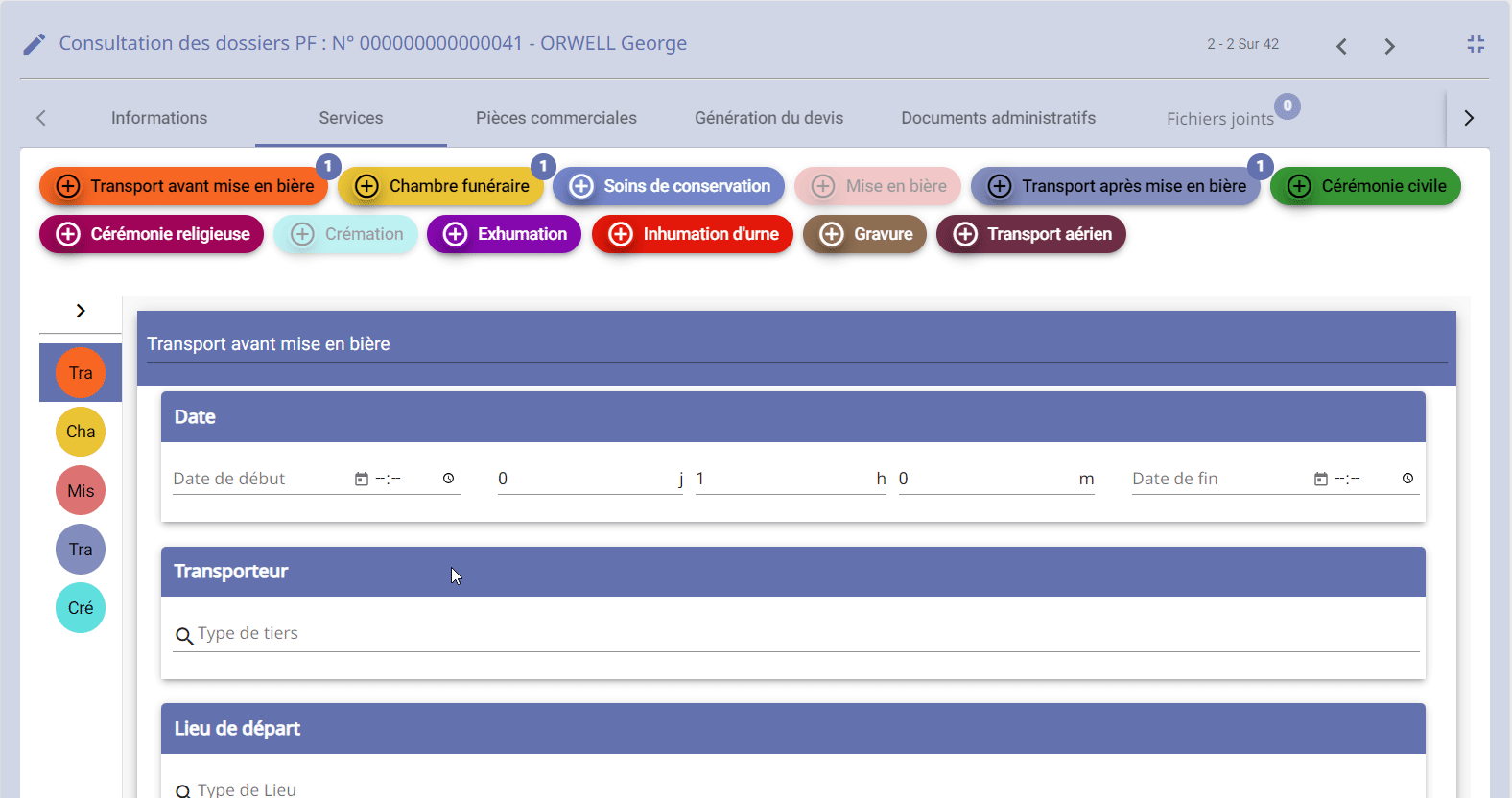Select the purple Tra sidebar circle

click(x=81, y=549)
